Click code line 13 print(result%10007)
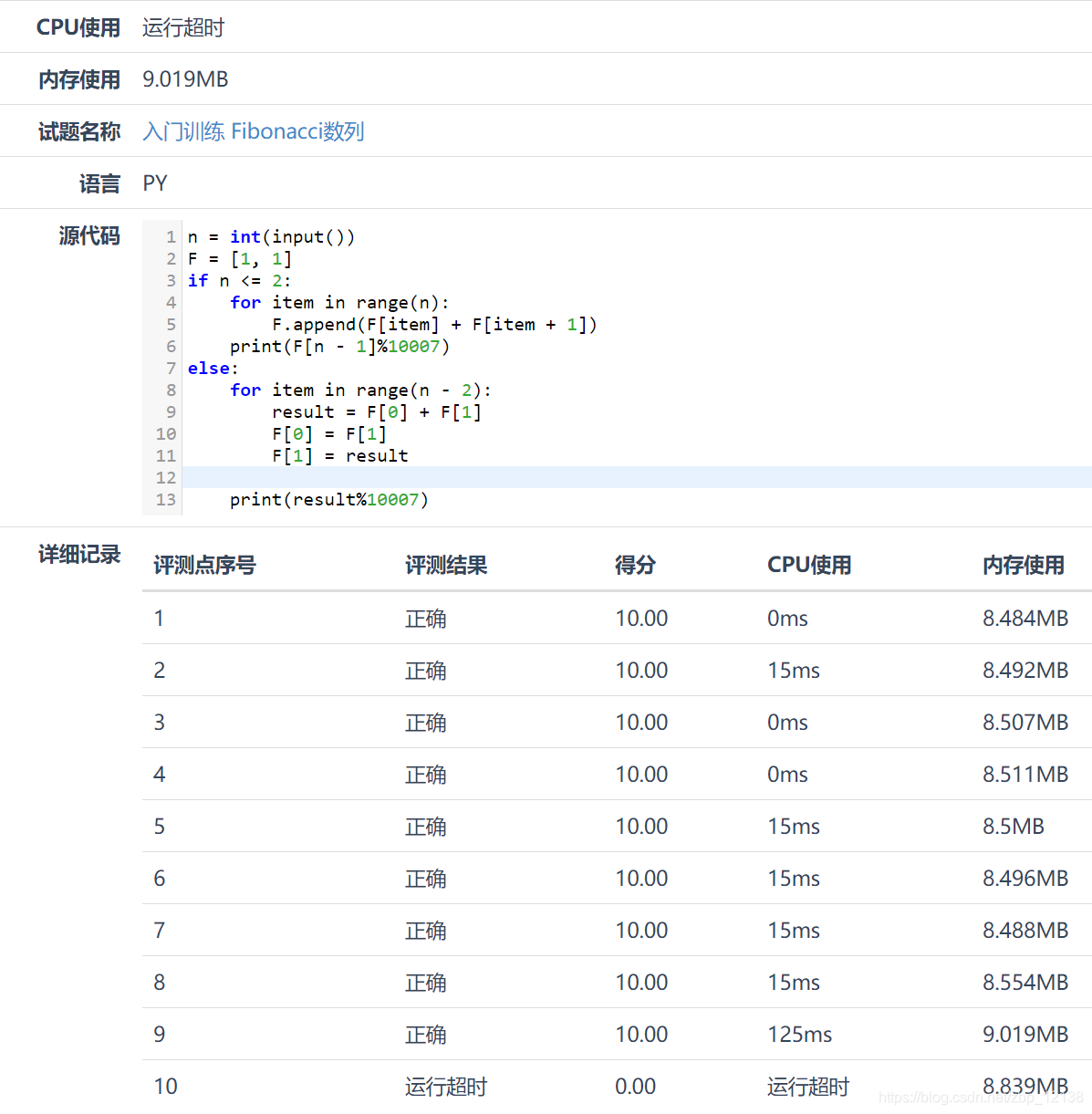 click(328, 500)
